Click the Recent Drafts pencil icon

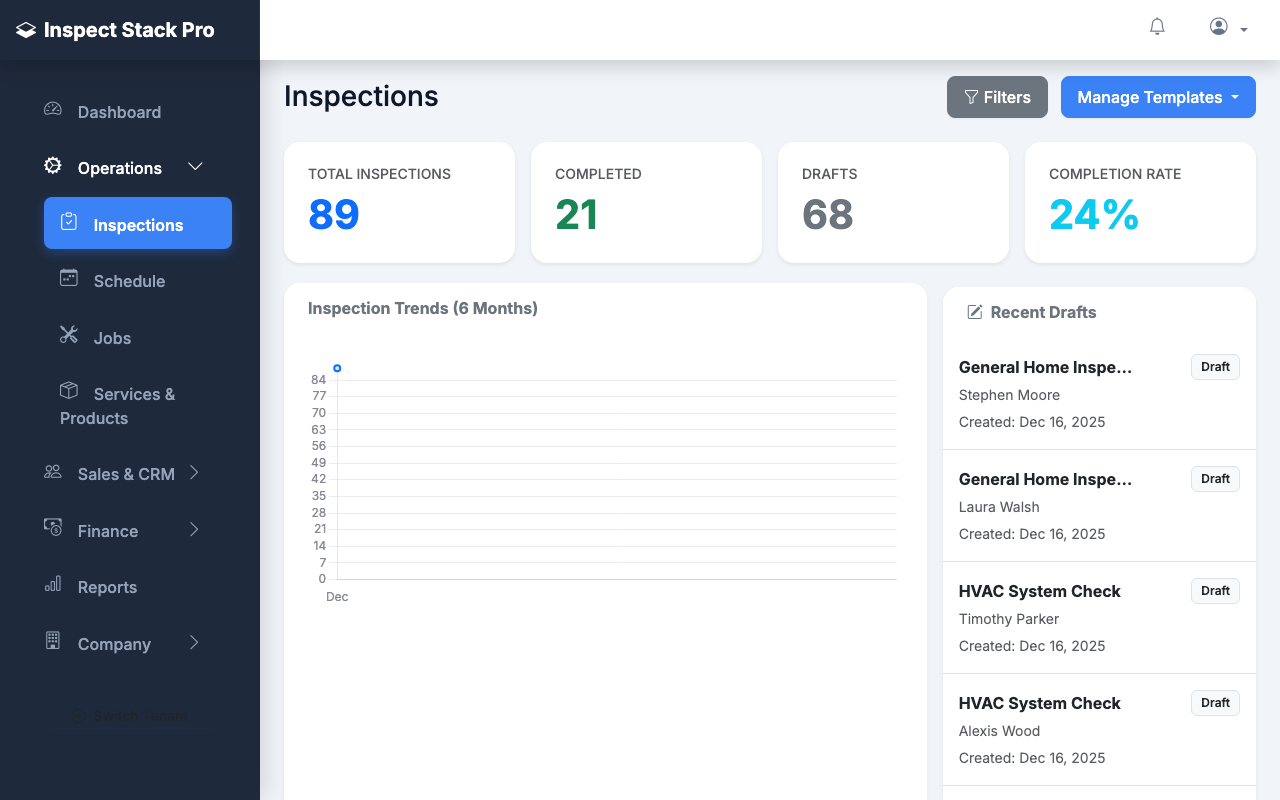[974, 312]
